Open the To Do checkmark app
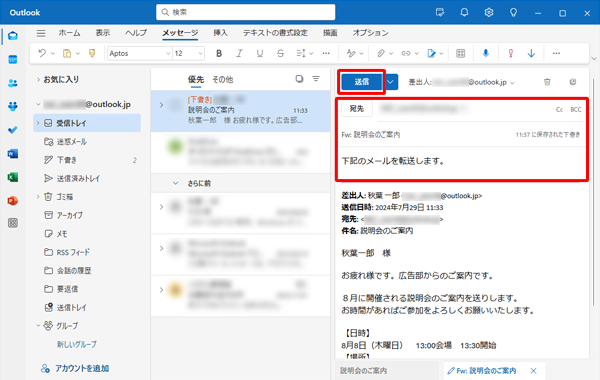Image resolution: width=600 pixels, height=380 pixels. 13,130
